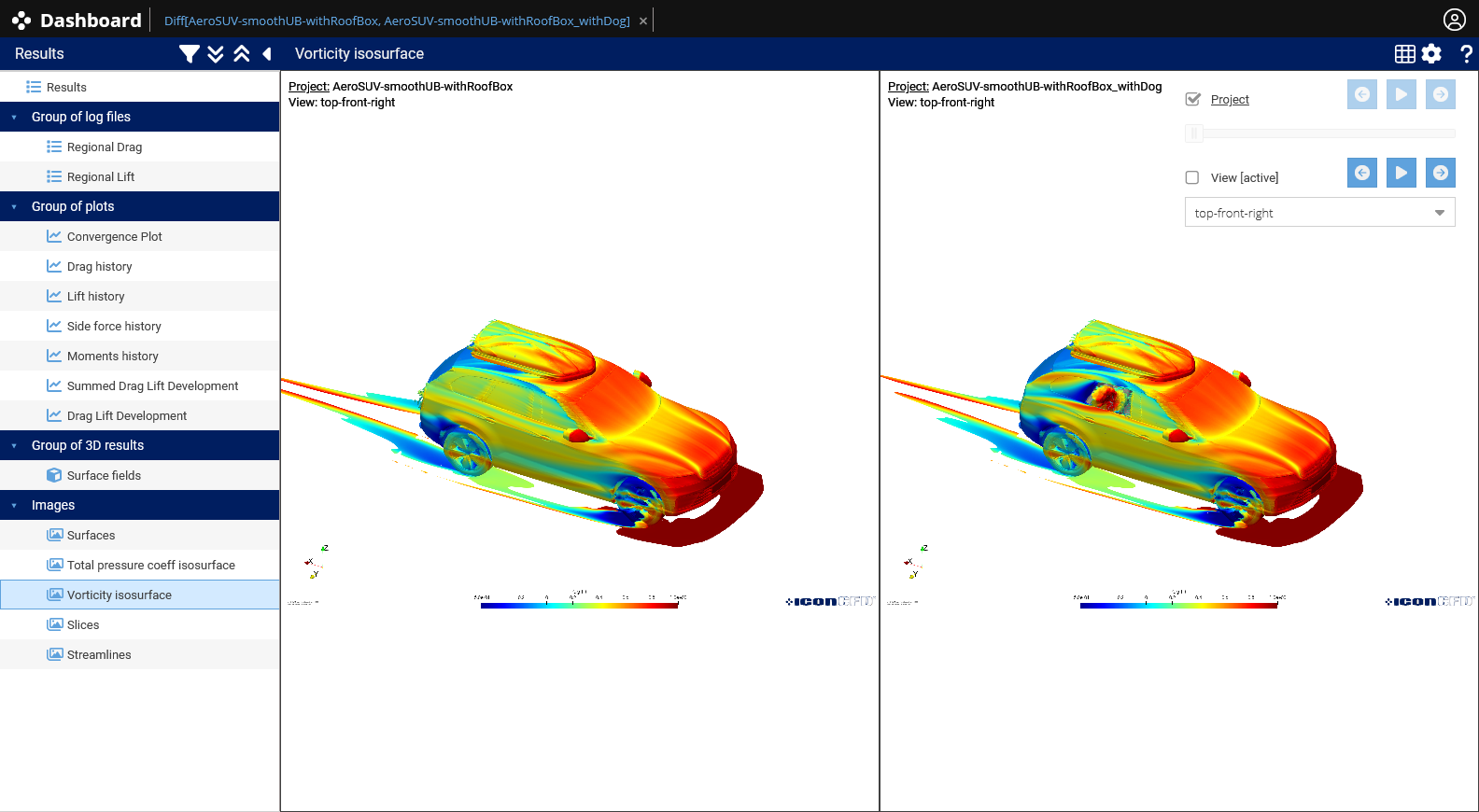Select Vorticity isosurface images item

(x=140, y=595)
